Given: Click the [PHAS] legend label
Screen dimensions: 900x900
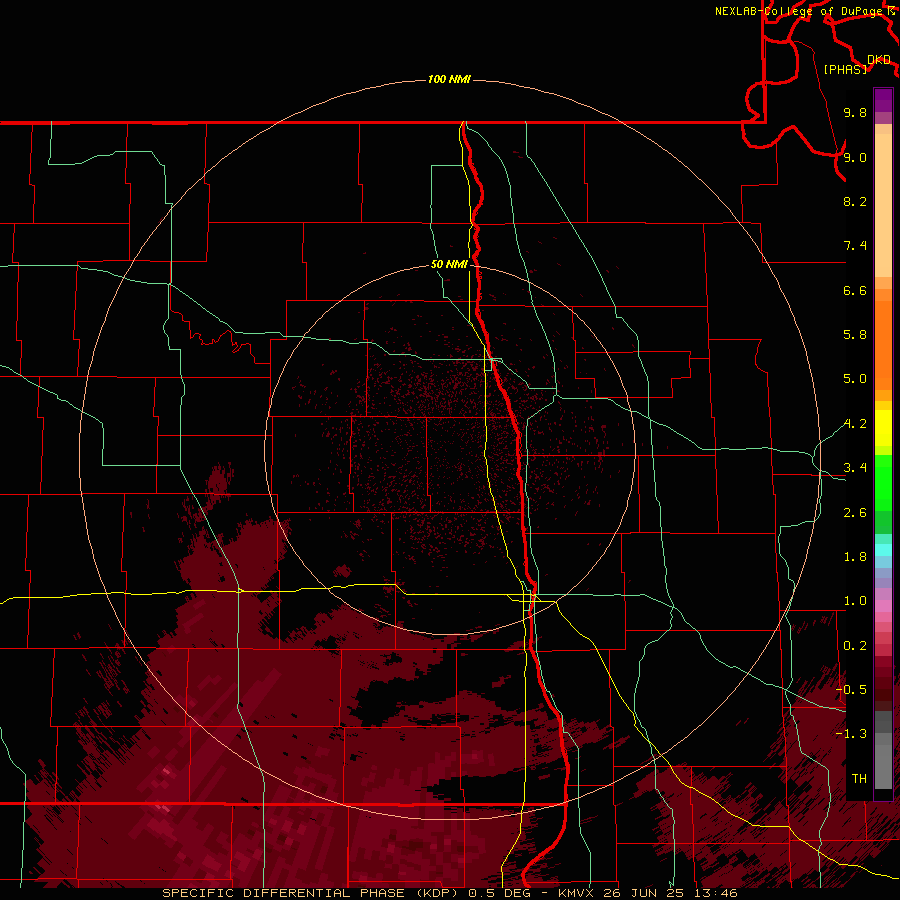Looking at the screenshot, I should click(x=845, y=69).
